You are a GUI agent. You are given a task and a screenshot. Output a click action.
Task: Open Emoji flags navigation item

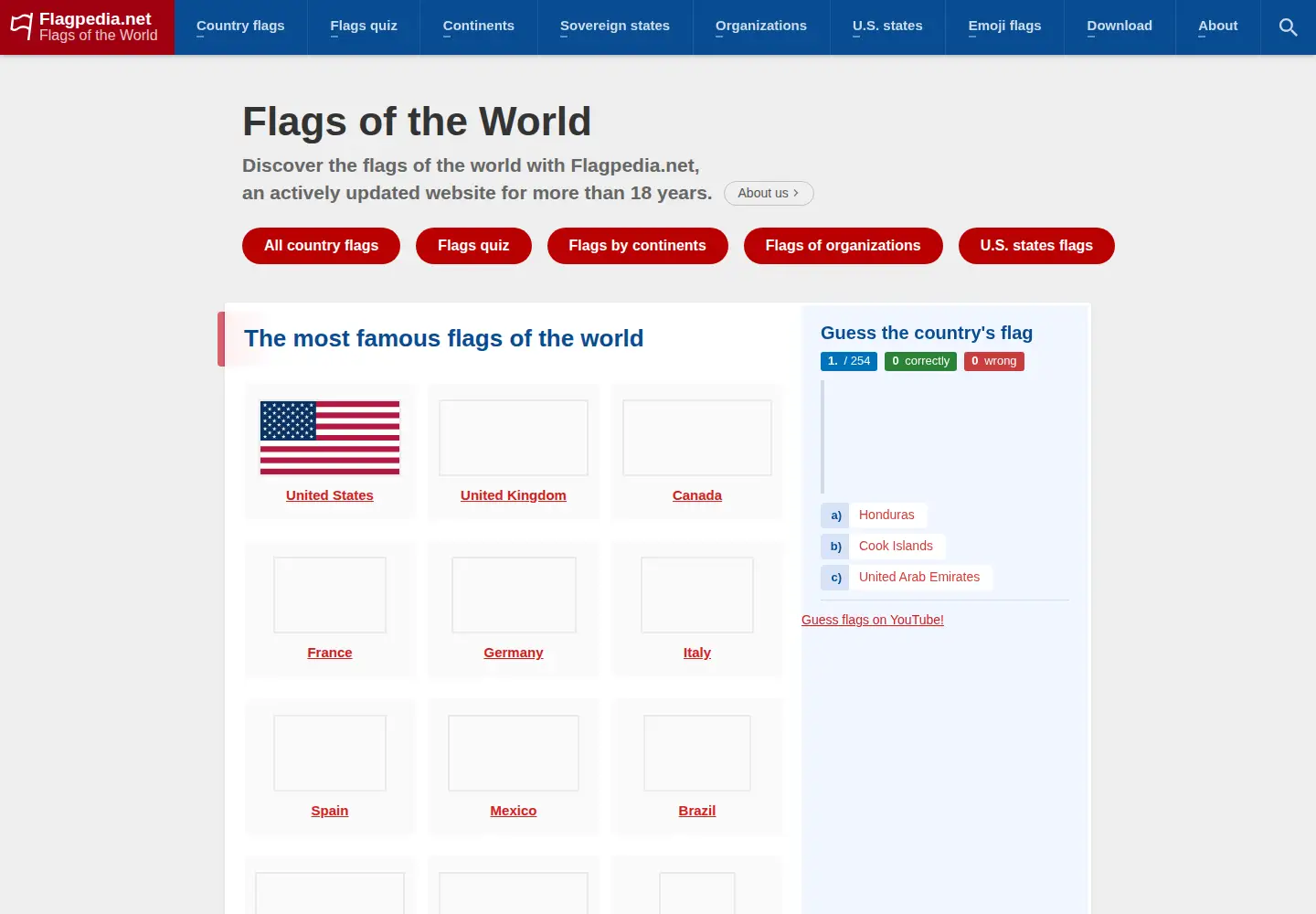coord(1004,27)
